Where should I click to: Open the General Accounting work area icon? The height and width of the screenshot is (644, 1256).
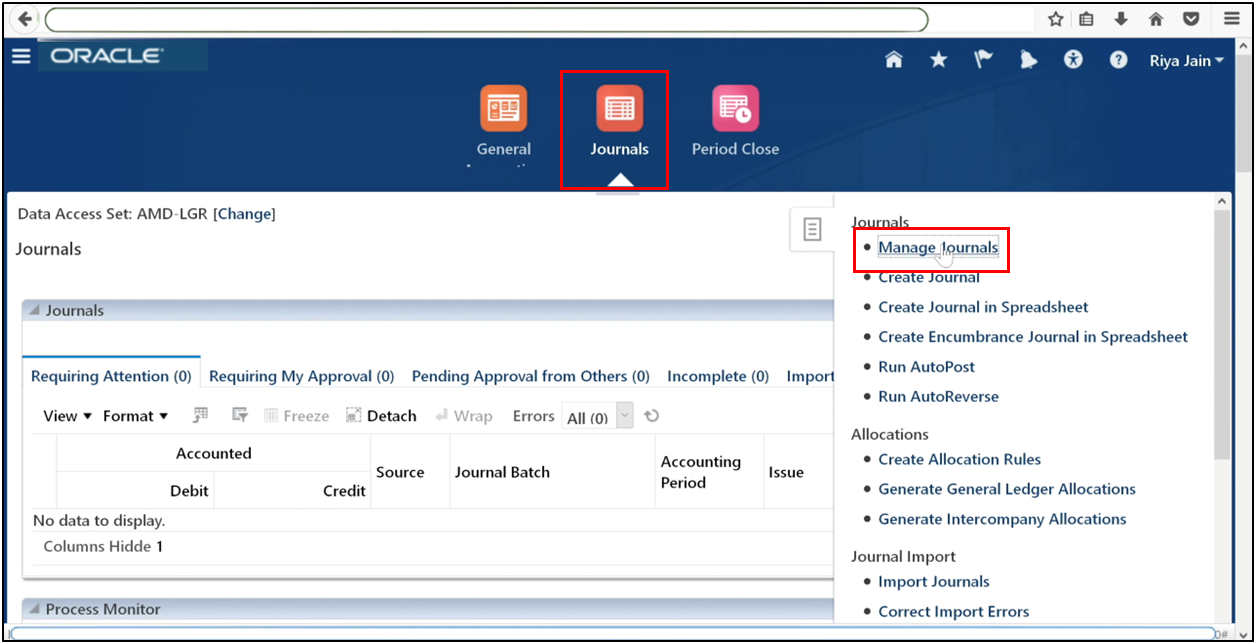[x=503, y=107]
